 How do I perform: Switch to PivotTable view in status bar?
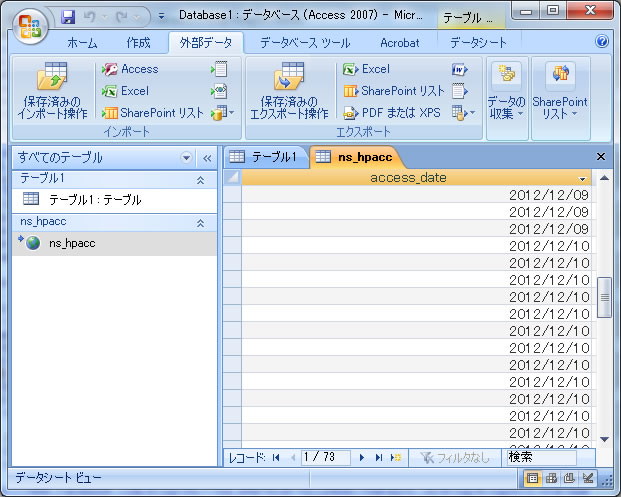(x=551, y=479)
